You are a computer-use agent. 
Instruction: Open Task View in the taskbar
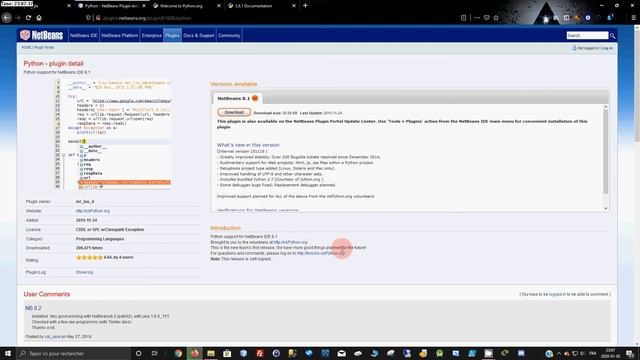[154, 353]
